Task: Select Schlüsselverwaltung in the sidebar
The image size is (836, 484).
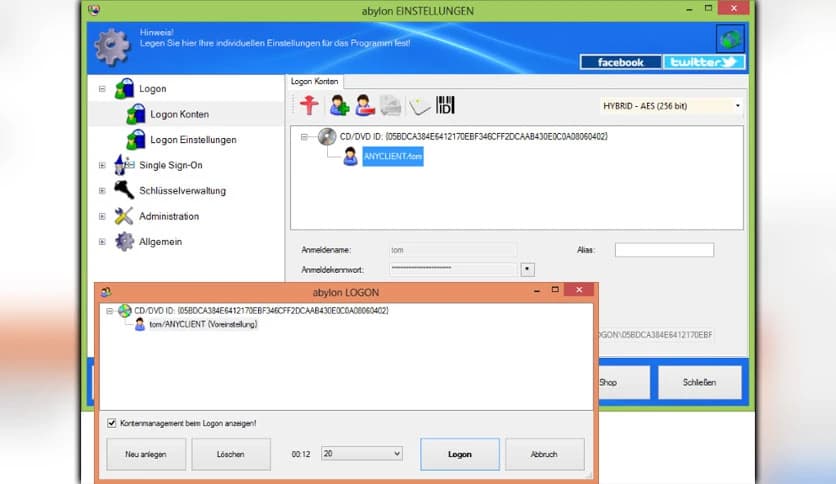Action: point(182,190)
